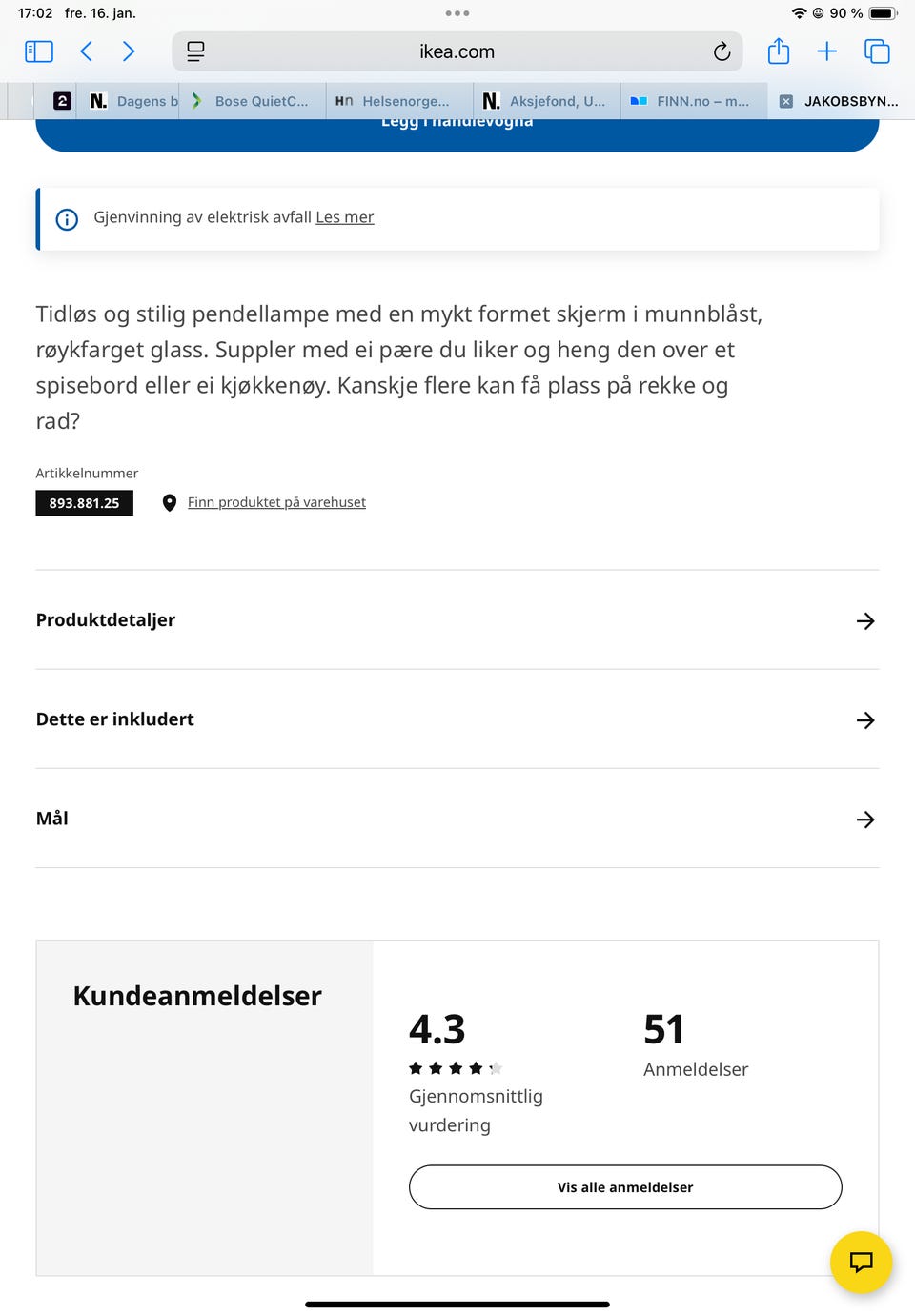Open Vis alle anmeldelser
This screenshot has width=915, height=1316.
click(624, 1187)
